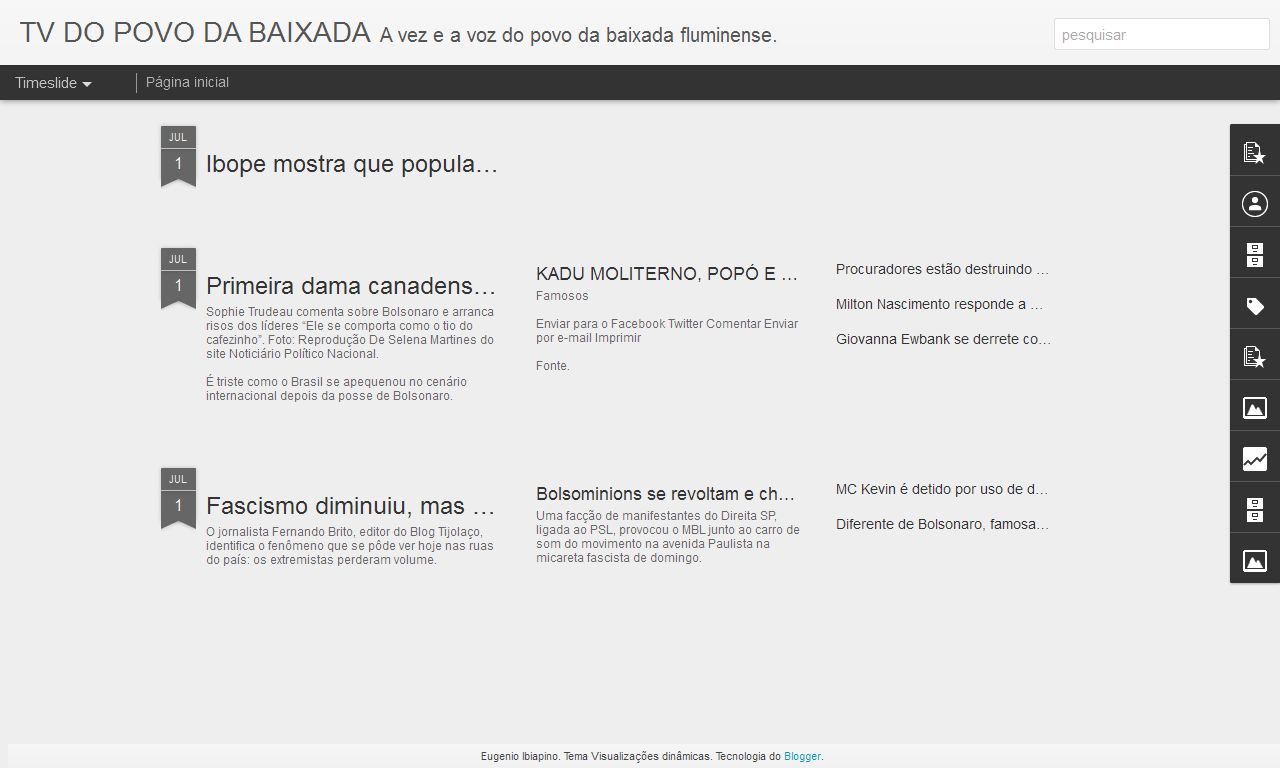Click the label tag gadget icon
The height and width of the screenshot is (768, 1280).
click(1254, 306)
